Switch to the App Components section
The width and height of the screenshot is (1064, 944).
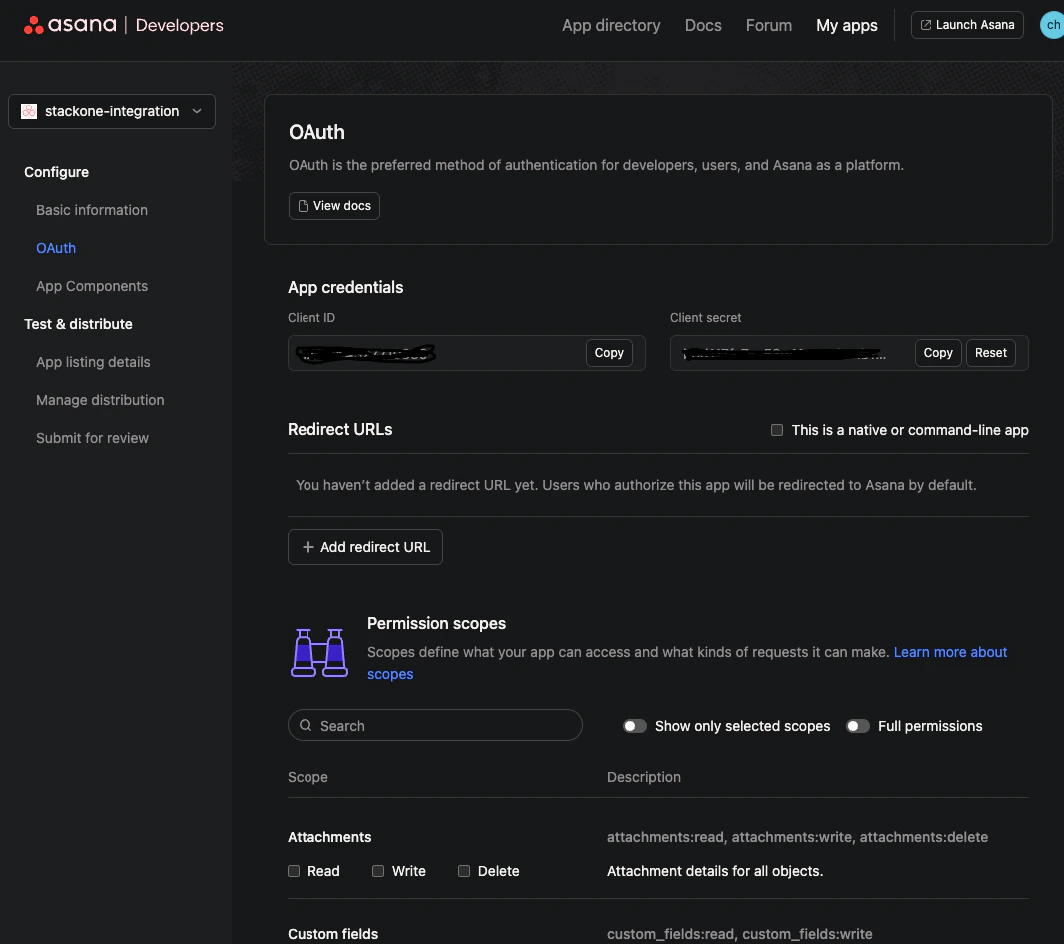91,286
